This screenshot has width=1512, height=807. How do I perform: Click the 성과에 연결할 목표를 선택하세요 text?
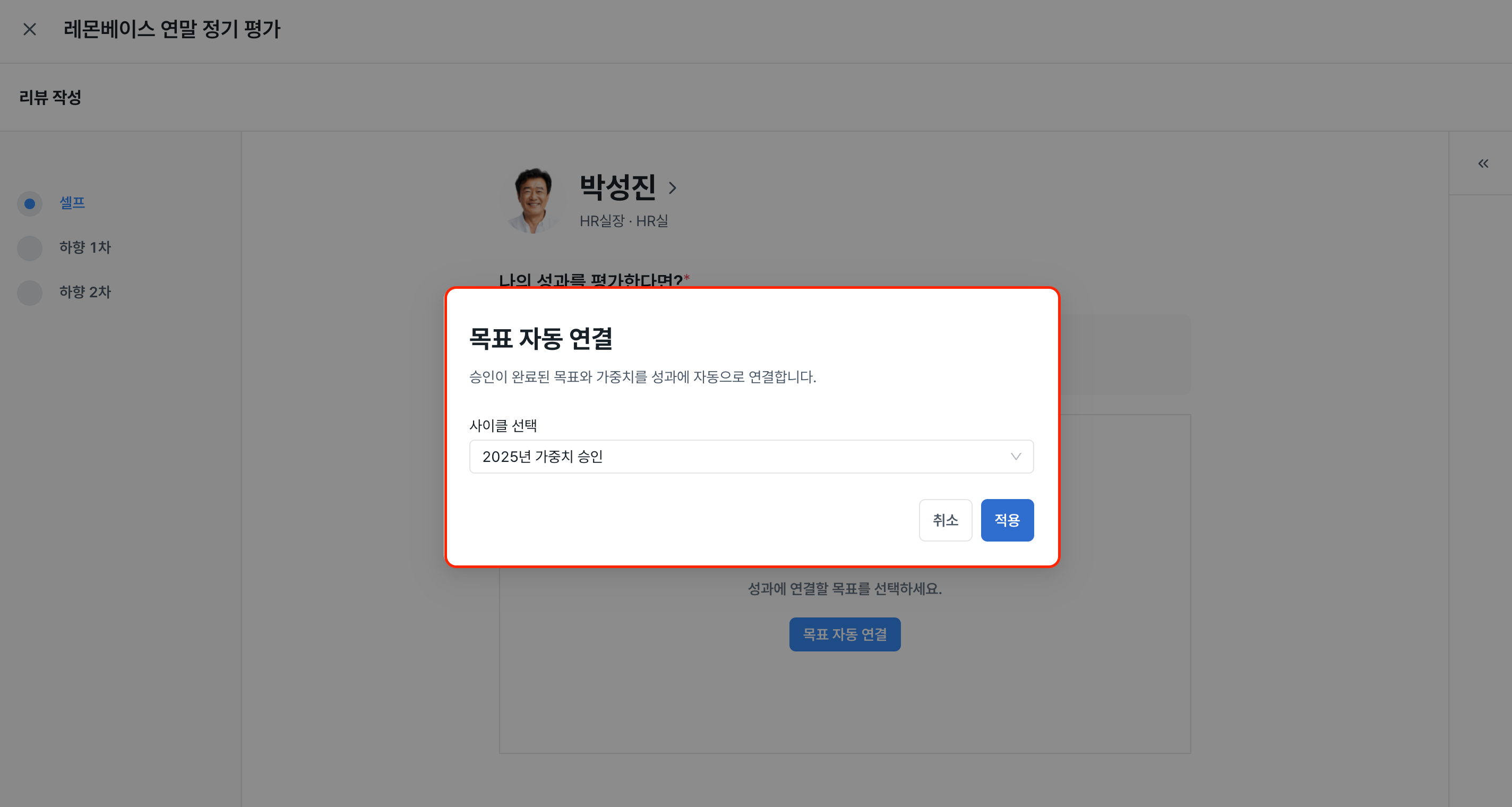[845, 589]
